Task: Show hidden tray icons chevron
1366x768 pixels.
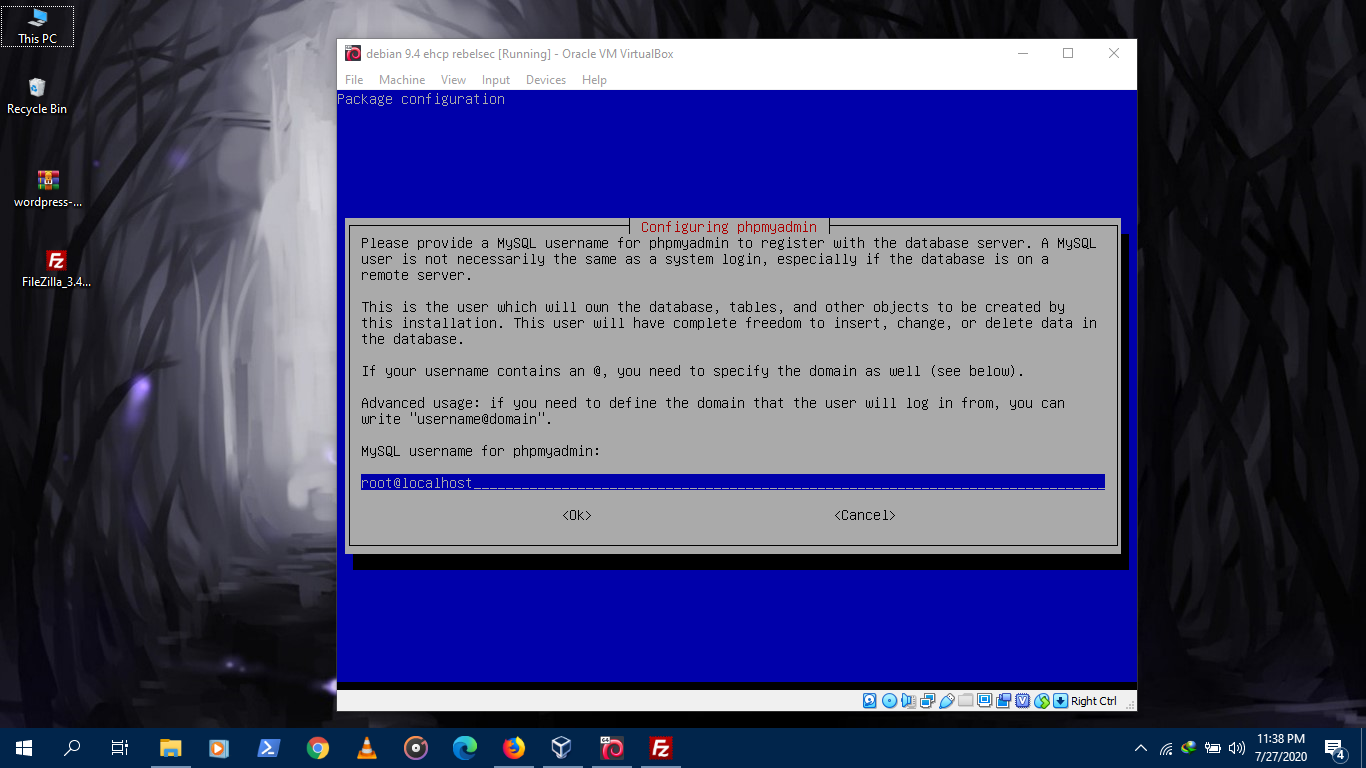Action: (1141, 748)
